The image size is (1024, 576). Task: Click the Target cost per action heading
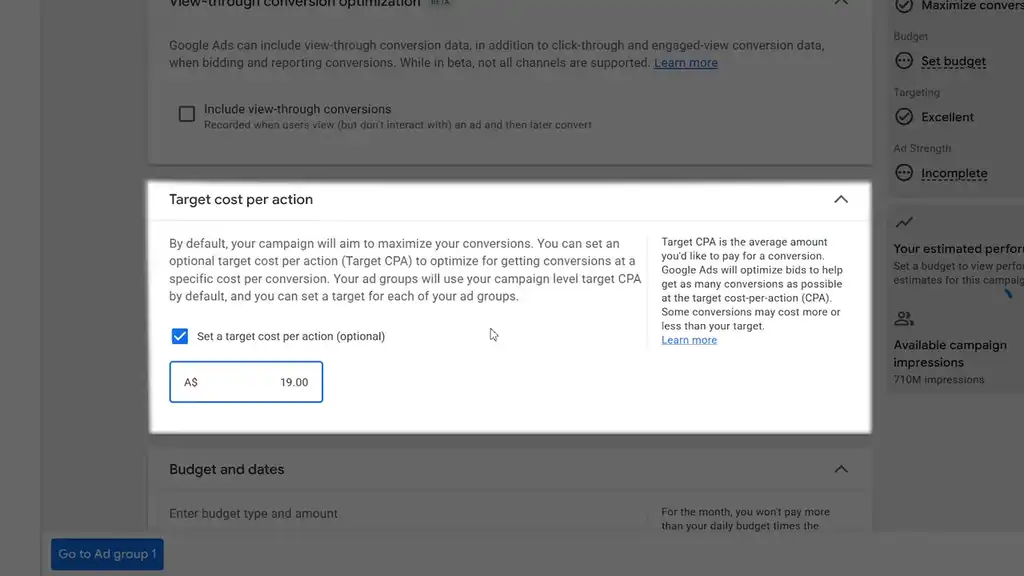[241, 199]
